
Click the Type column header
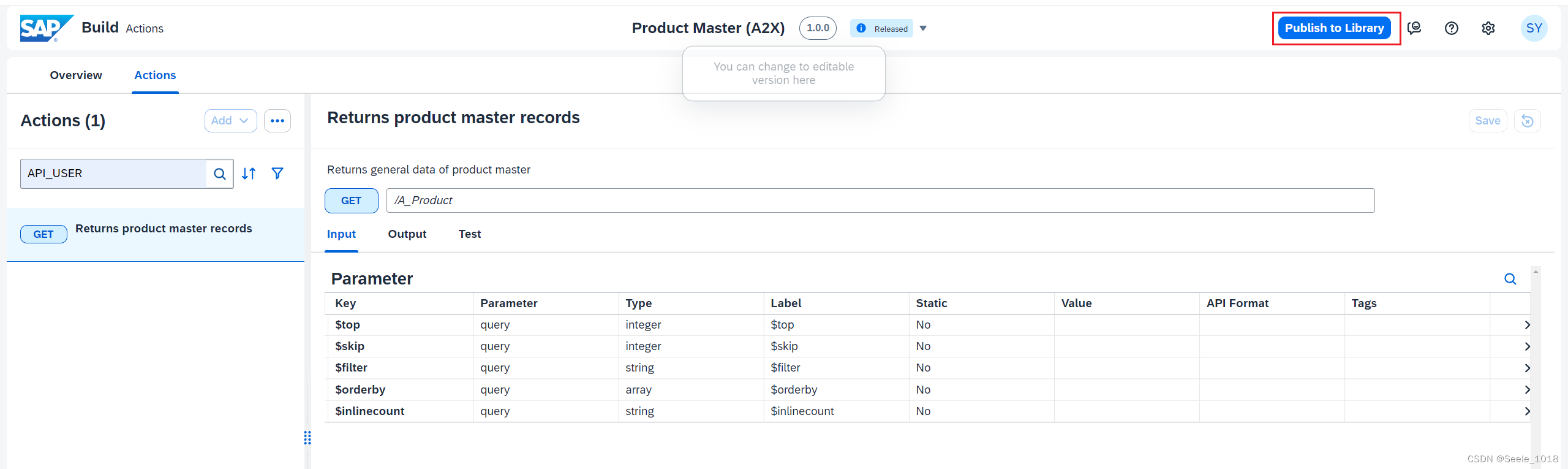tap(691, 303)
